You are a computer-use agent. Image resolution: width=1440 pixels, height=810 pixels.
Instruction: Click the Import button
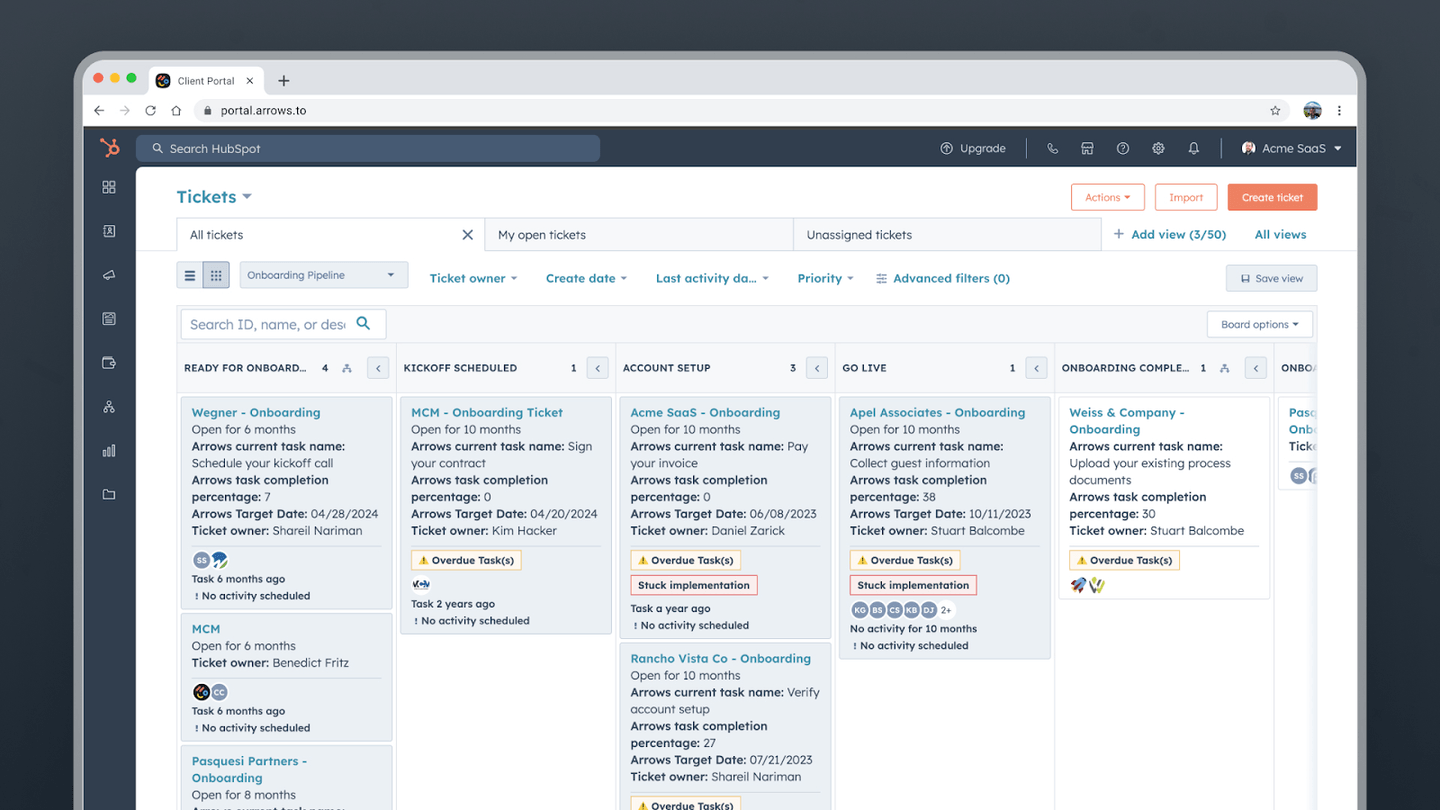[x=1186, y=197]
